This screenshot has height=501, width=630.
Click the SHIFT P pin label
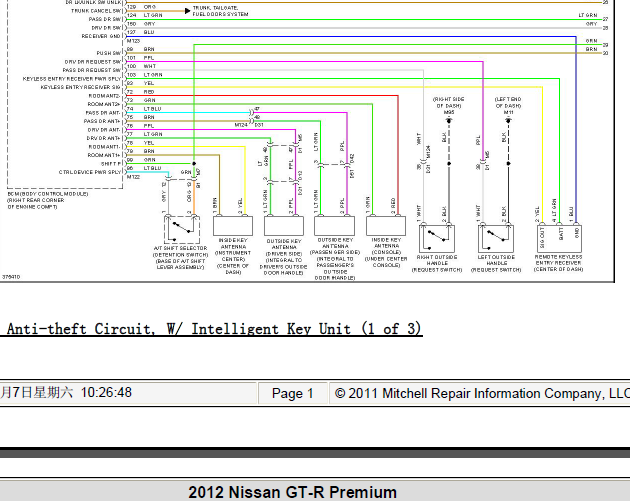111,164
